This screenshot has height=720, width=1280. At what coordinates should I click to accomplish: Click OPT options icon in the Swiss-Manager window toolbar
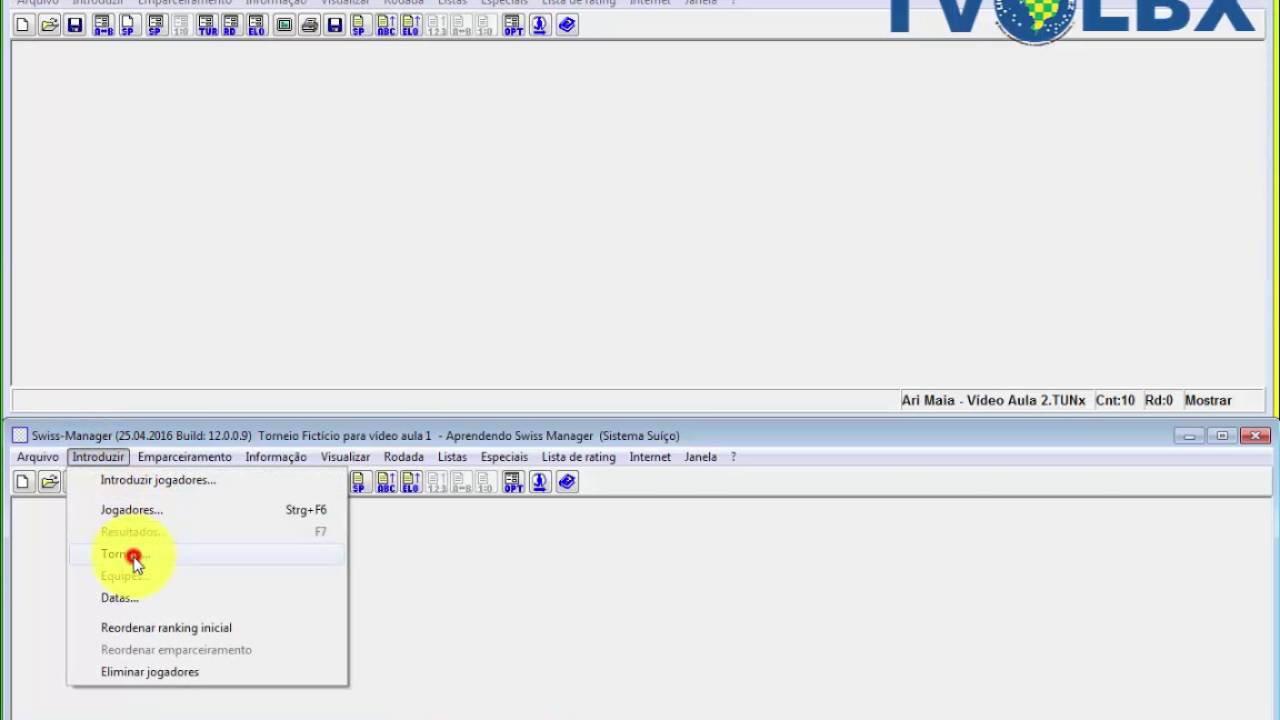[x=513, y=482]
